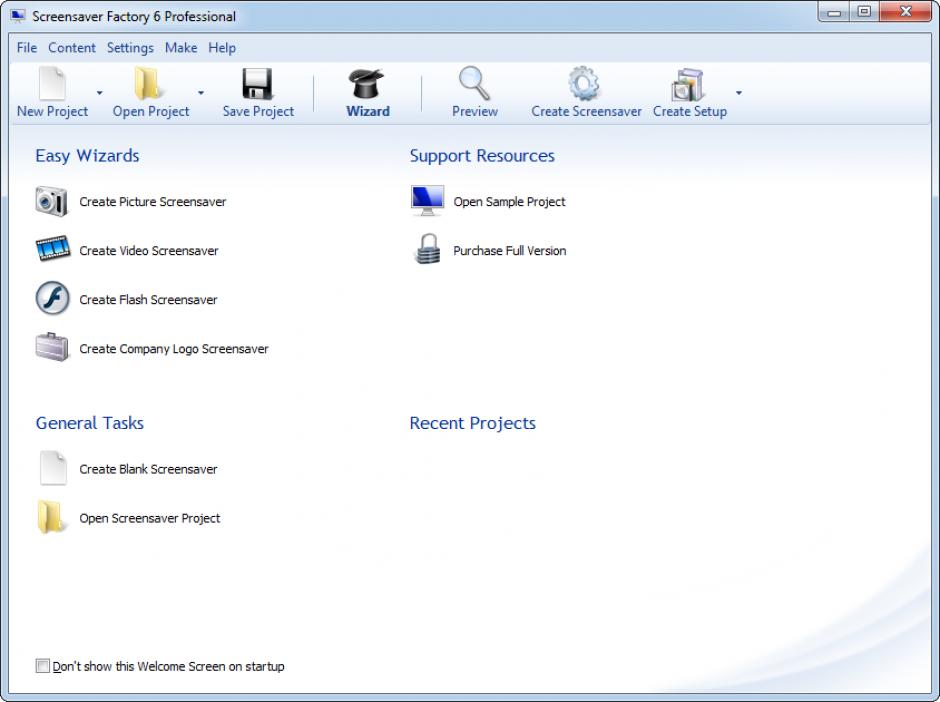
Task: Click the Create Screensaver toolbar label
Action: [586, 112]
